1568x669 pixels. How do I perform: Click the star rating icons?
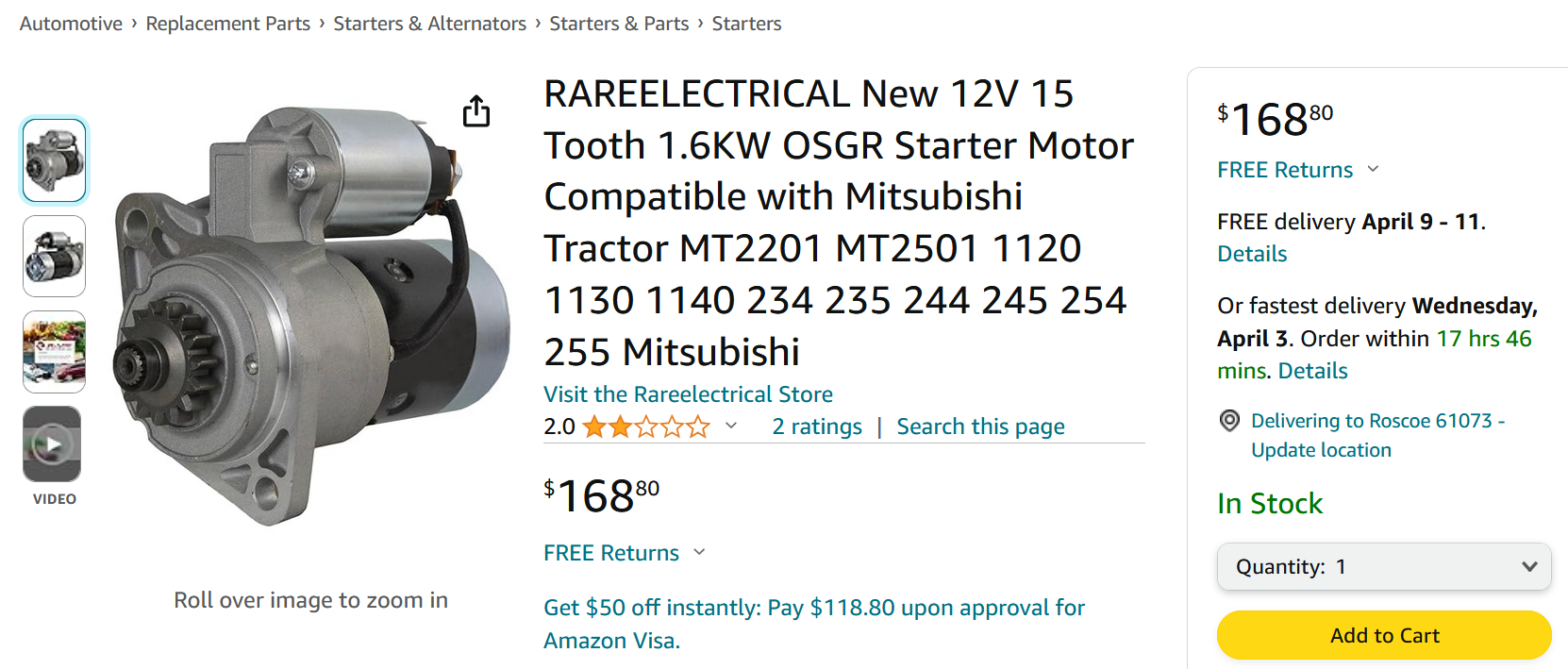coord(646,427)
